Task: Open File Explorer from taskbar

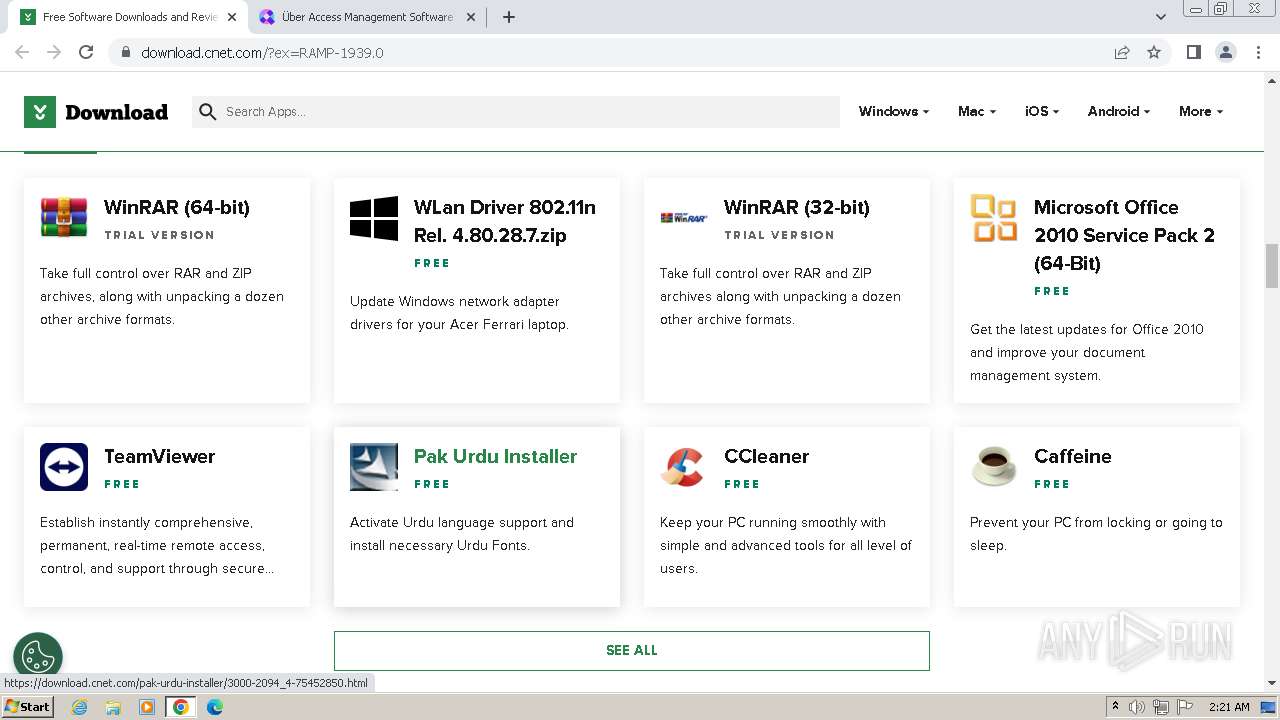Action: tap(113, 707)
